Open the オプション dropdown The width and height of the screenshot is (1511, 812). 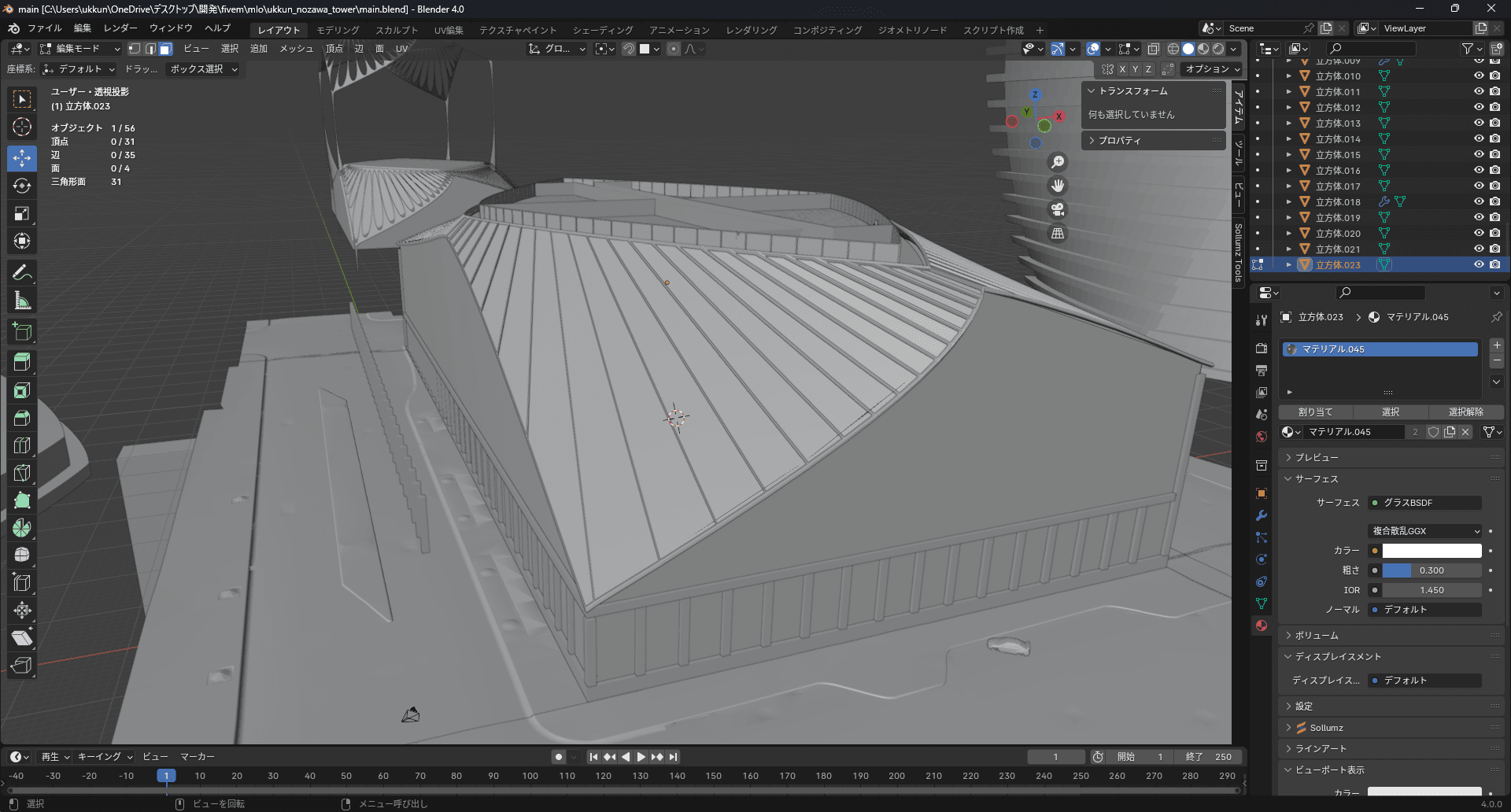click(x=1212, y=69)
